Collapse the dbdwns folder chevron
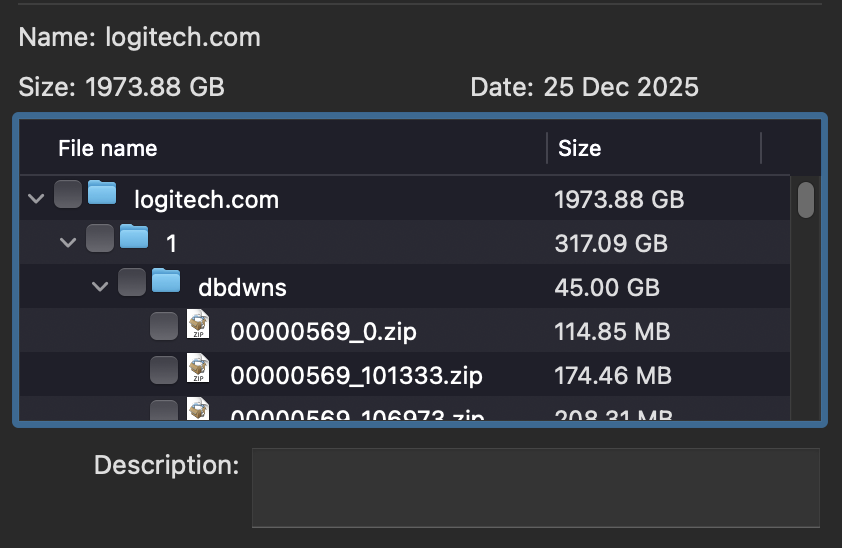 pos(101,287)
